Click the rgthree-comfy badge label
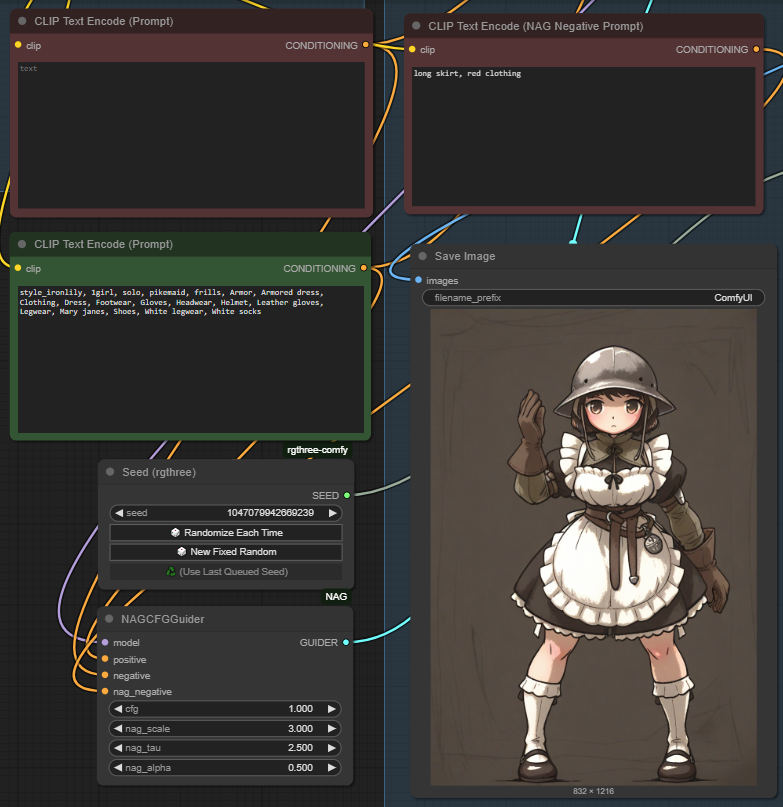The image size is (783, 807). click(x=317, y=450)
